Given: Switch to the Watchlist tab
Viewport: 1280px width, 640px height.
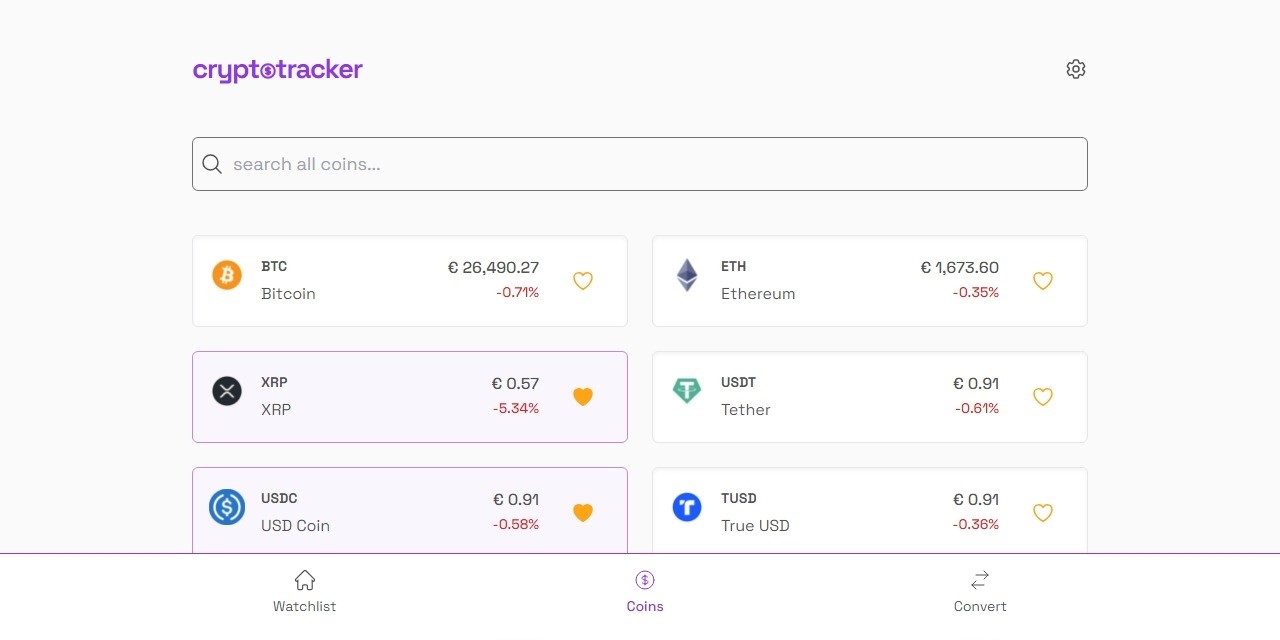Looking at the screenshot, I should pos(305,591).
